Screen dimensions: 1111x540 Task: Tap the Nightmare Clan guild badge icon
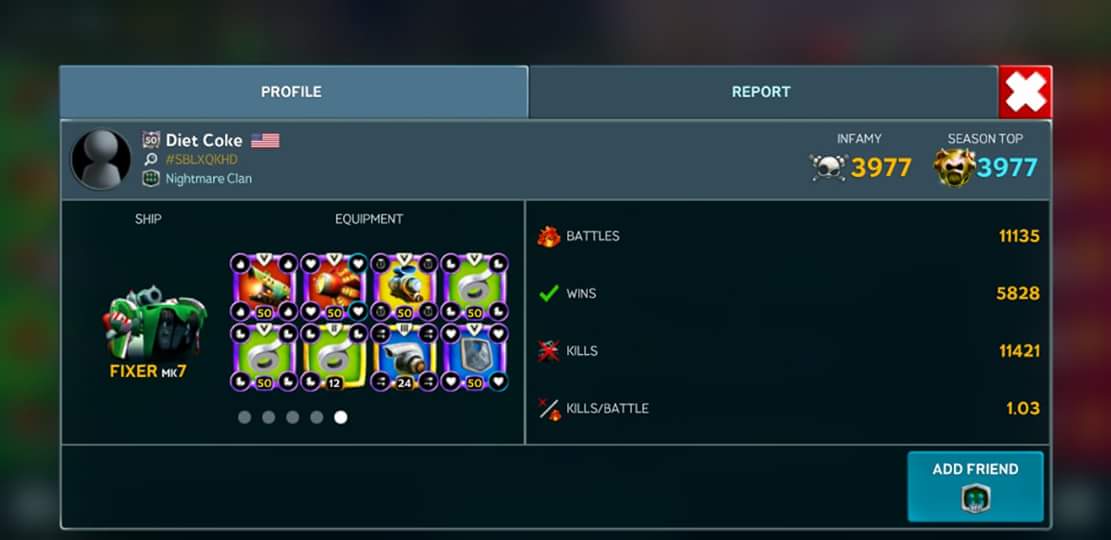(151, 179)
